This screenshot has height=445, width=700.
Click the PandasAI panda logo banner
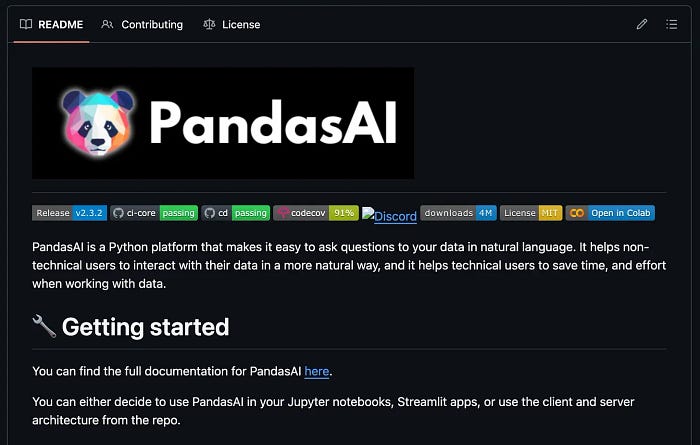click(223, 123)
